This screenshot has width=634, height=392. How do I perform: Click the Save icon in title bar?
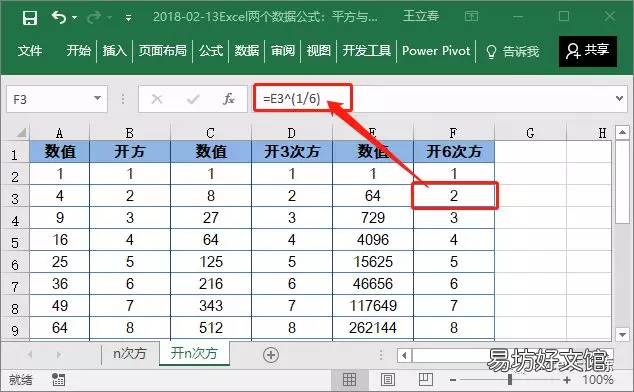(x=30, y=18)
